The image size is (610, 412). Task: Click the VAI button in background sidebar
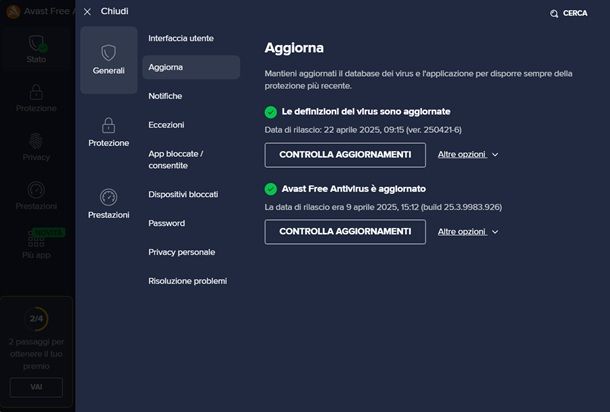point(36,387)
